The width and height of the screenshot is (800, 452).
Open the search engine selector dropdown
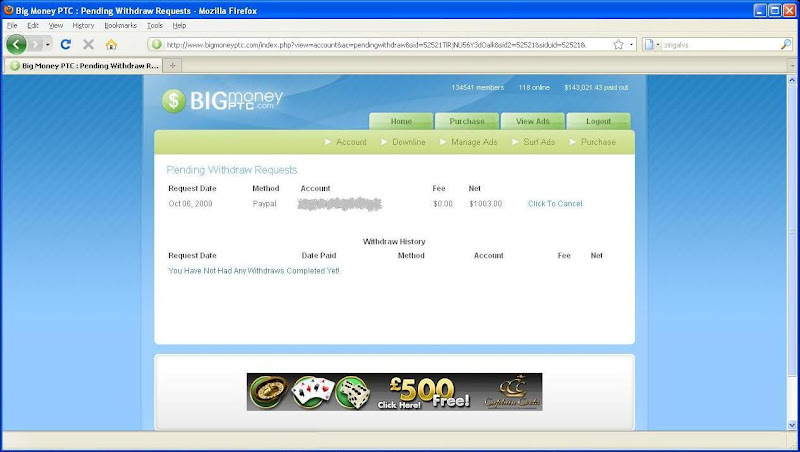click(651, 45)
